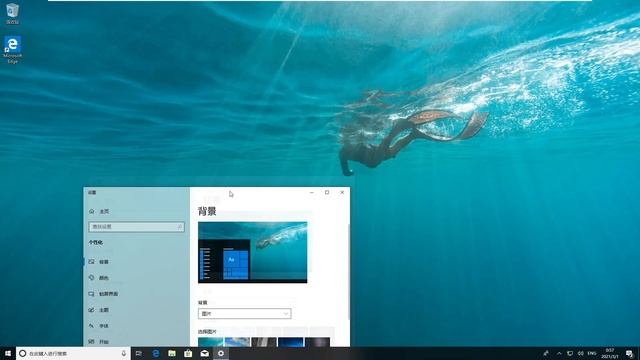Open File Explorer from the taskbar
Viewport: 640px width, 360px height.
(172, 353)
